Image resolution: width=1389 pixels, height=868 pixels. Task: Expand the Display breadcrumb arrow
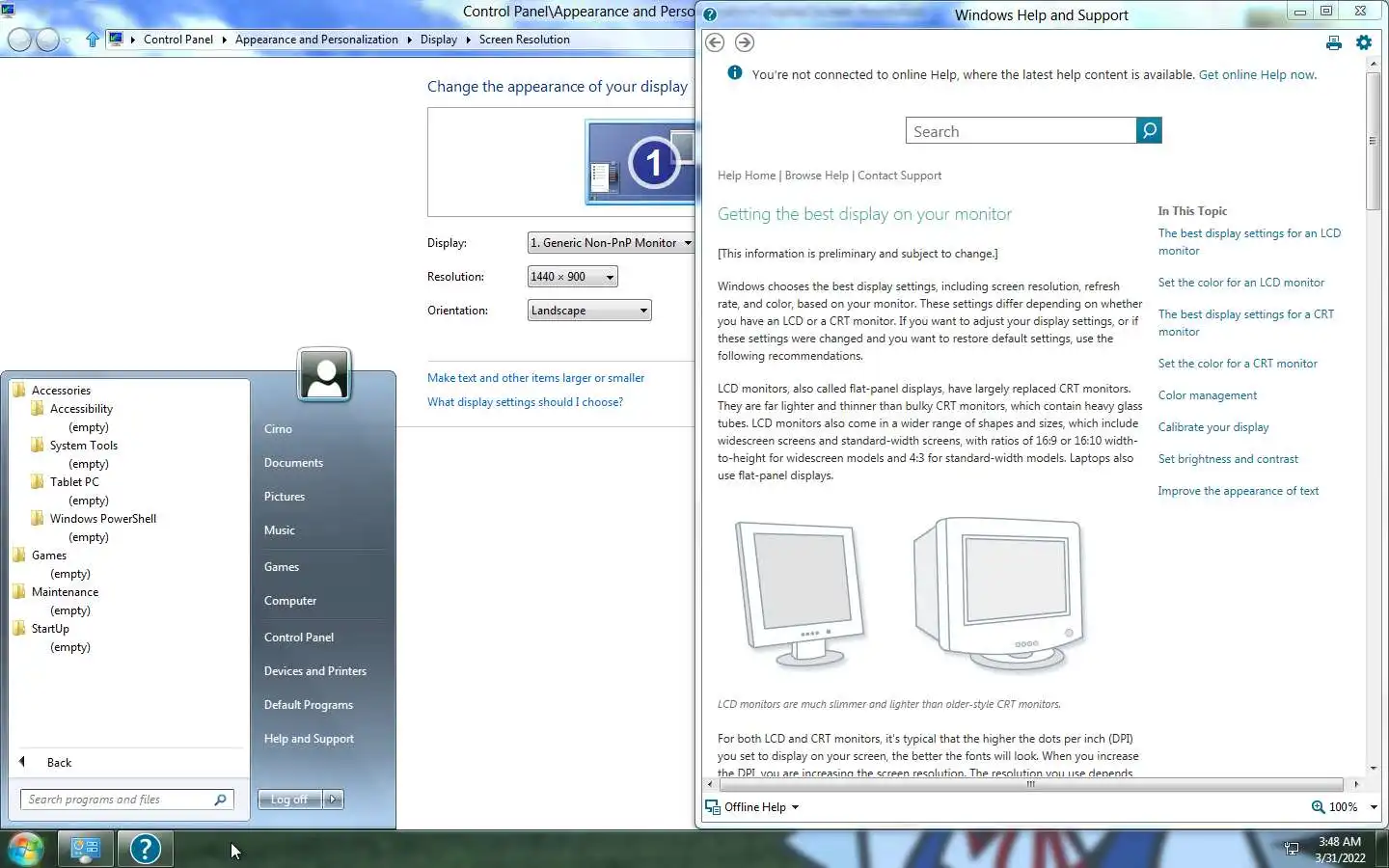tap(468, 40)
